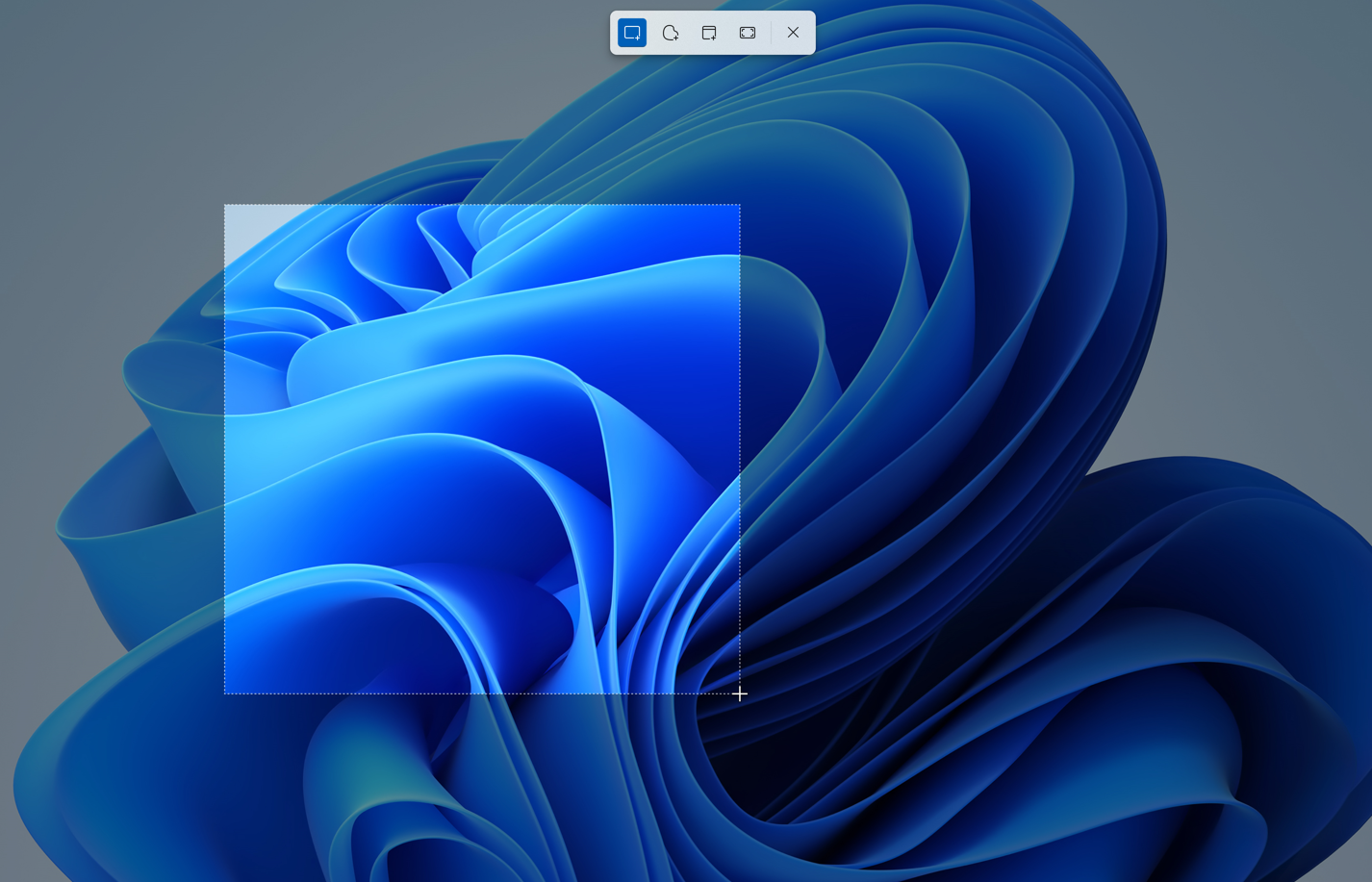Image resolution: width=1372 pixels, height=882 pixels.
Task: Click inside the dotted selection region
Action: (481, 447)
